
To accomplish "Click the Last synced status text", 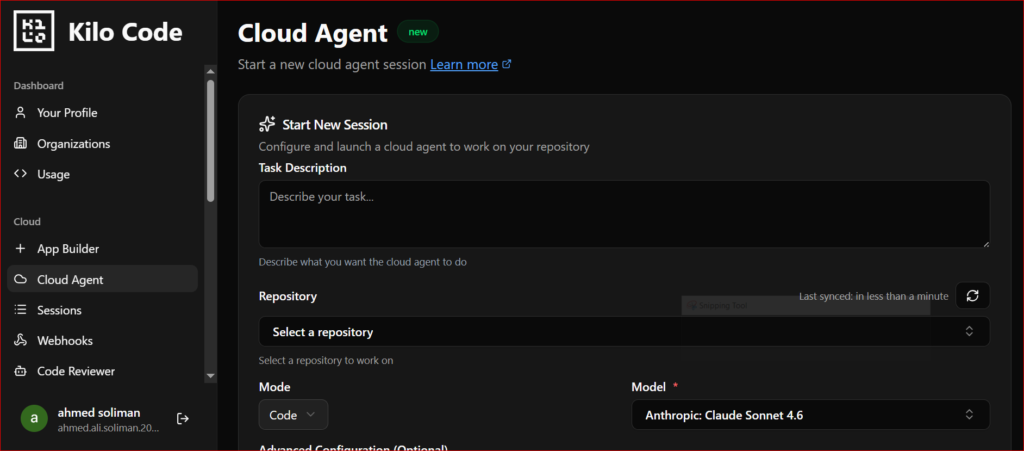I will click(874, 296).
